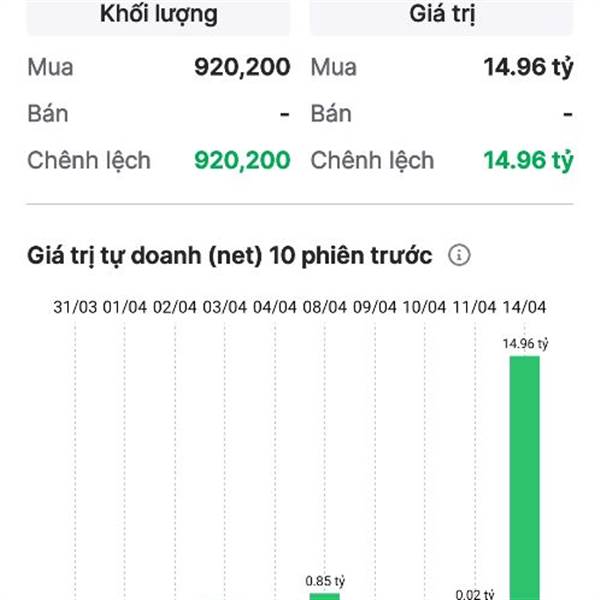Select the 04/04 date marker
The width and height of the screenshot is (600, 600).
(275, 307)
